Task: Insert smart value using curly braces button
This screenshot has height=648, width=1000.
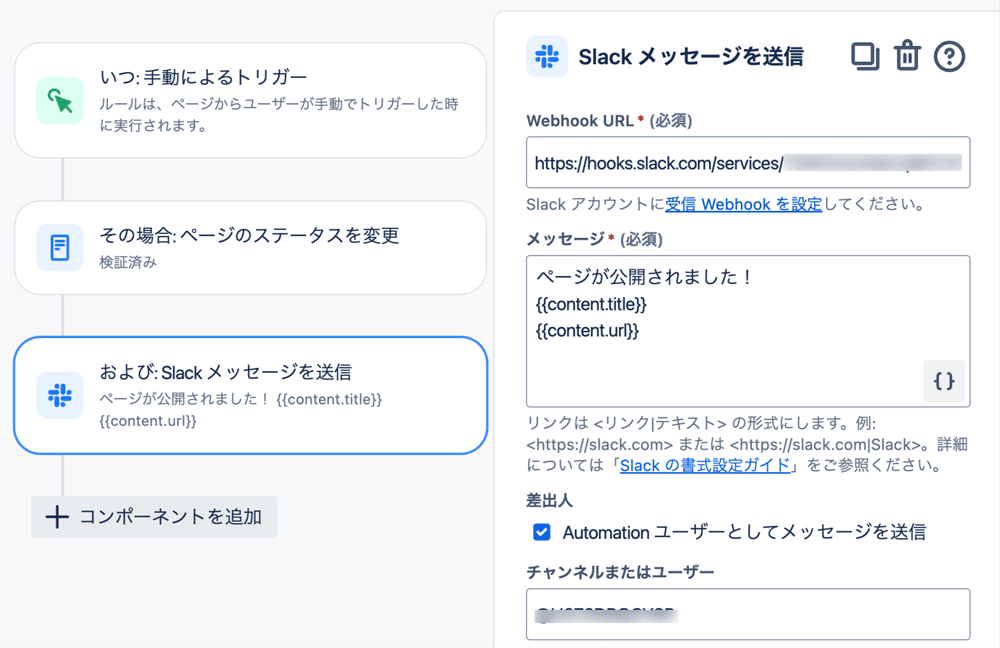Action: tap(944, 381)
